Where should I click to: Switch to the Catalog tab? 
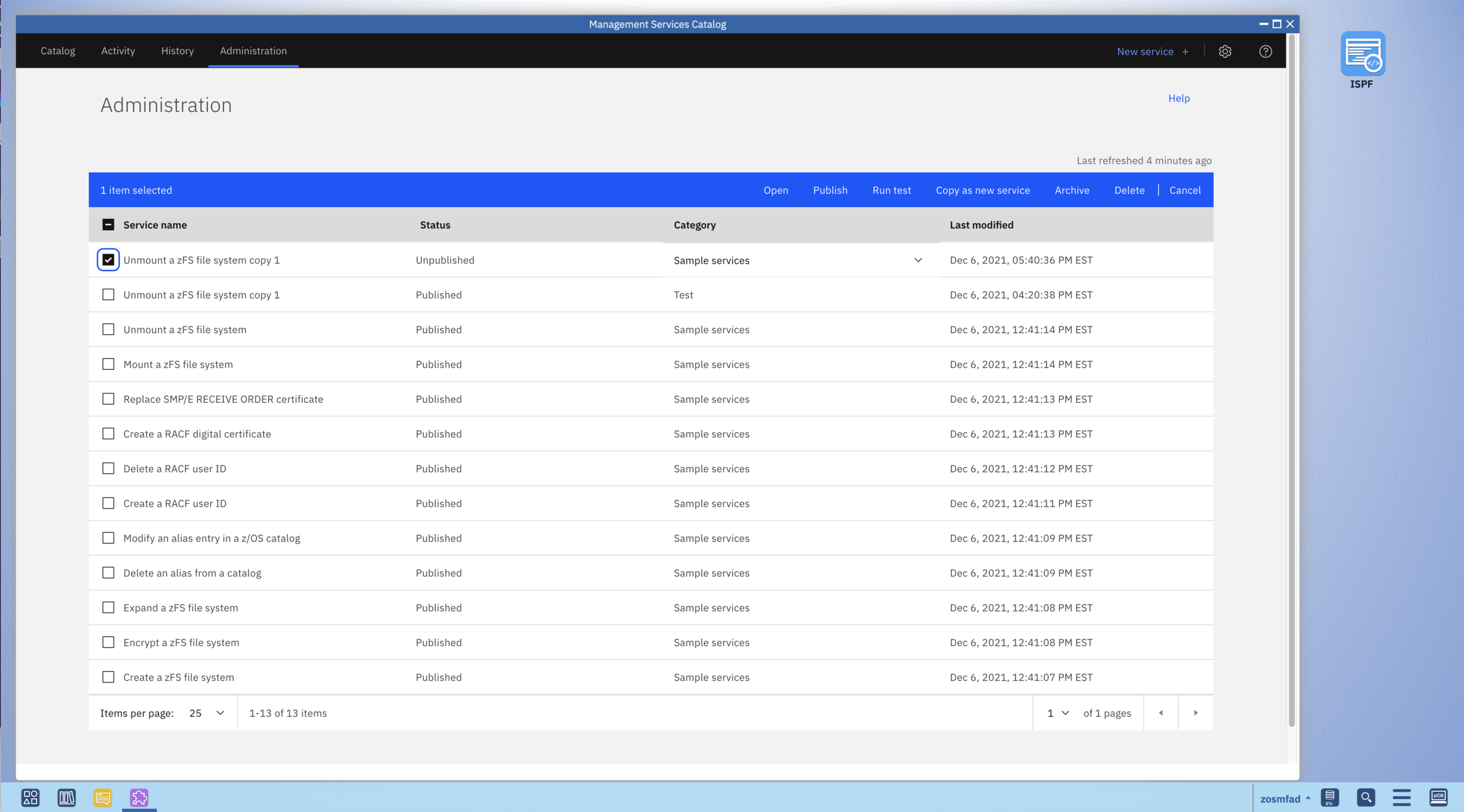click(x=57, y=51)
